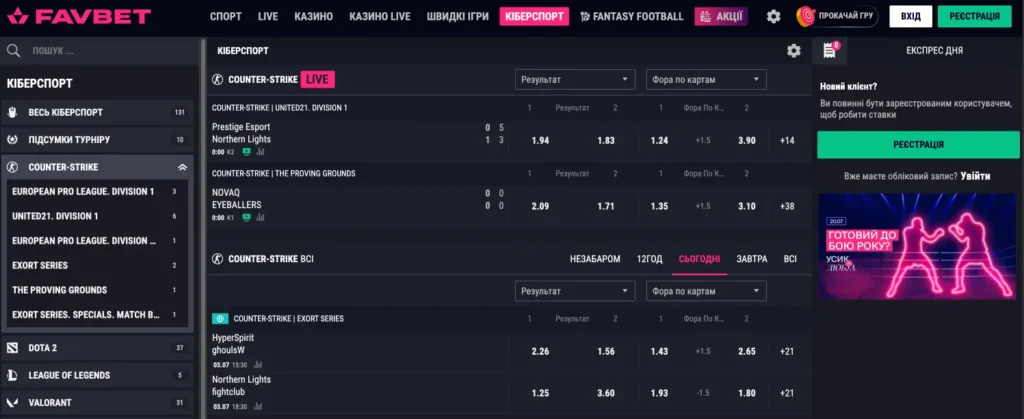The width and height of the screenshot is (1024, 419).
Task: Open Dota 2 category in sidebar
Action: [98, 348]
